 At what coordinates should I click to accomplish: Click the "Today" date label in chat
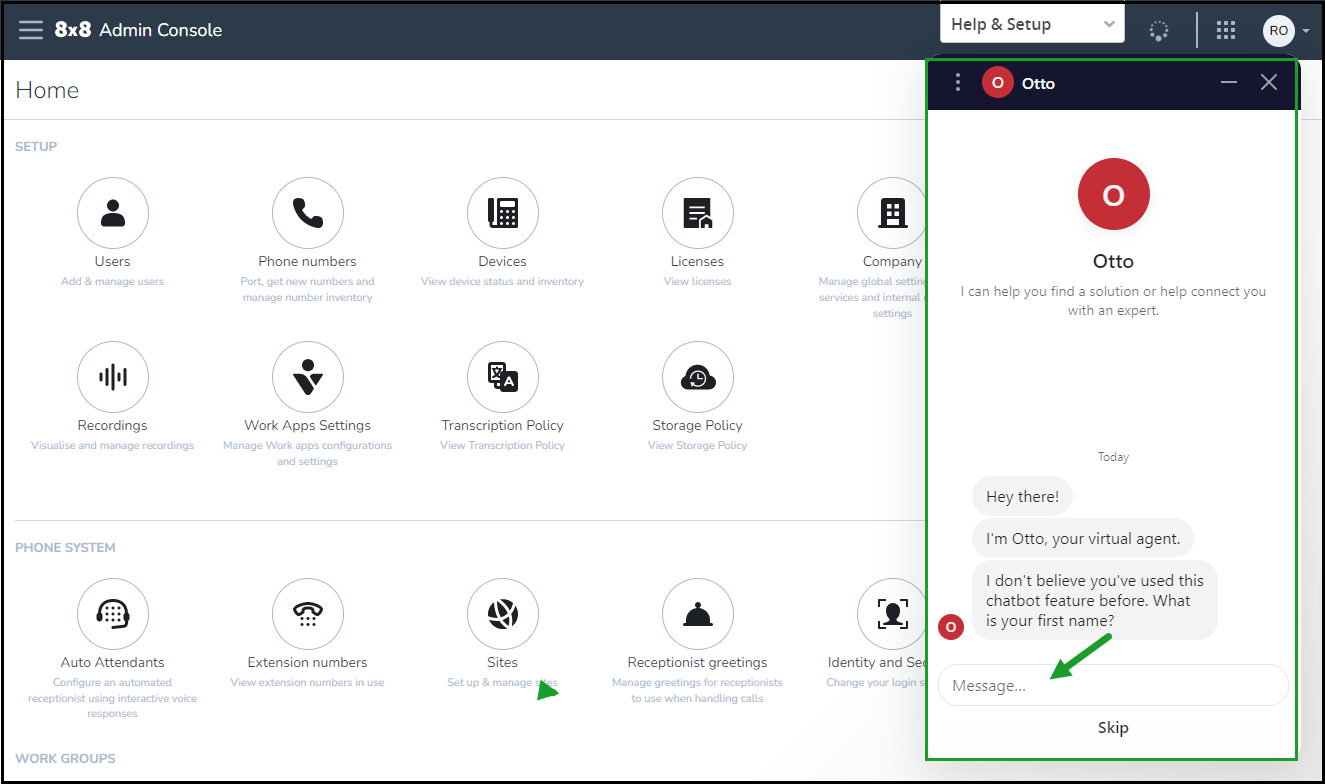click(1113, 457)
